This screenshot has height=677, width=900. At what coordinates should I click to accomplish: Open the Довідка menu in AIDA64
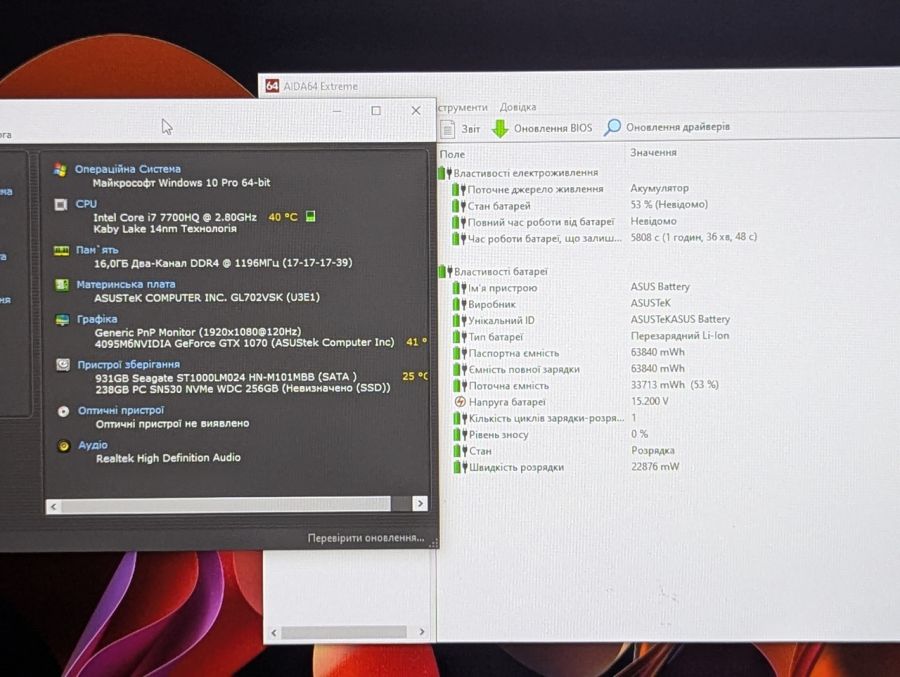518,107
